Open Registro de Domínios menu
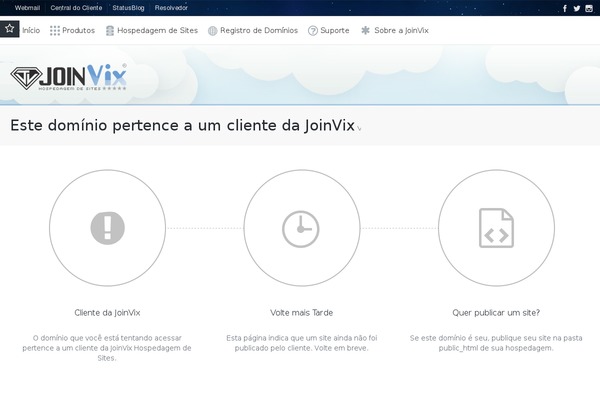This screenshot has width=600, height=400. pyautogui.click(x=259, y=30)
